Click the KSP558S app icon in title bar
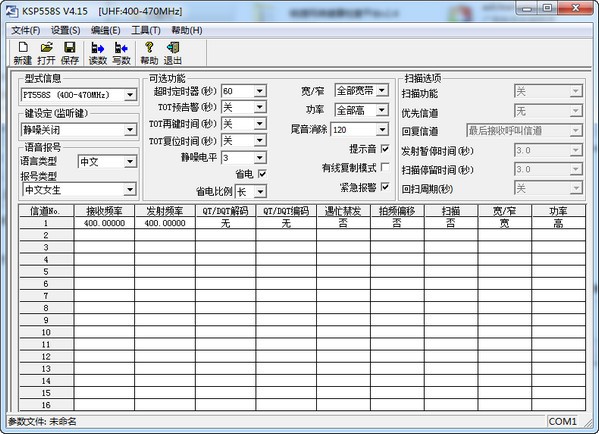 (11, 11)
